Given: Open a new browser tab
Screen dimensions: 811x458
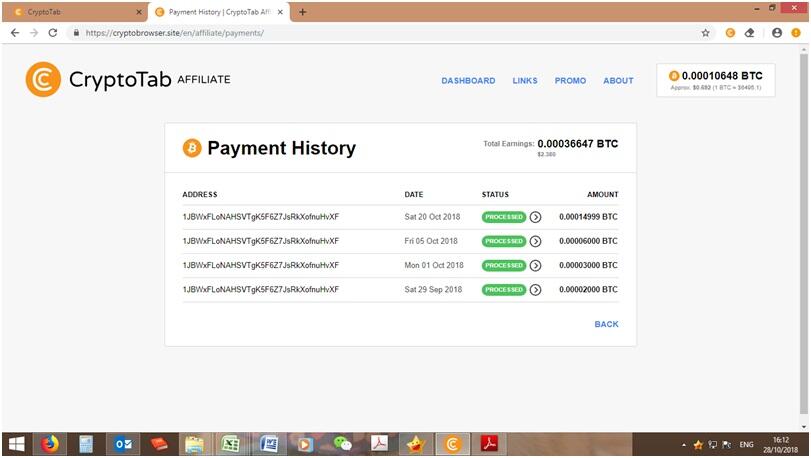Looking at the screenshot, I should click(x=303, y=12).
